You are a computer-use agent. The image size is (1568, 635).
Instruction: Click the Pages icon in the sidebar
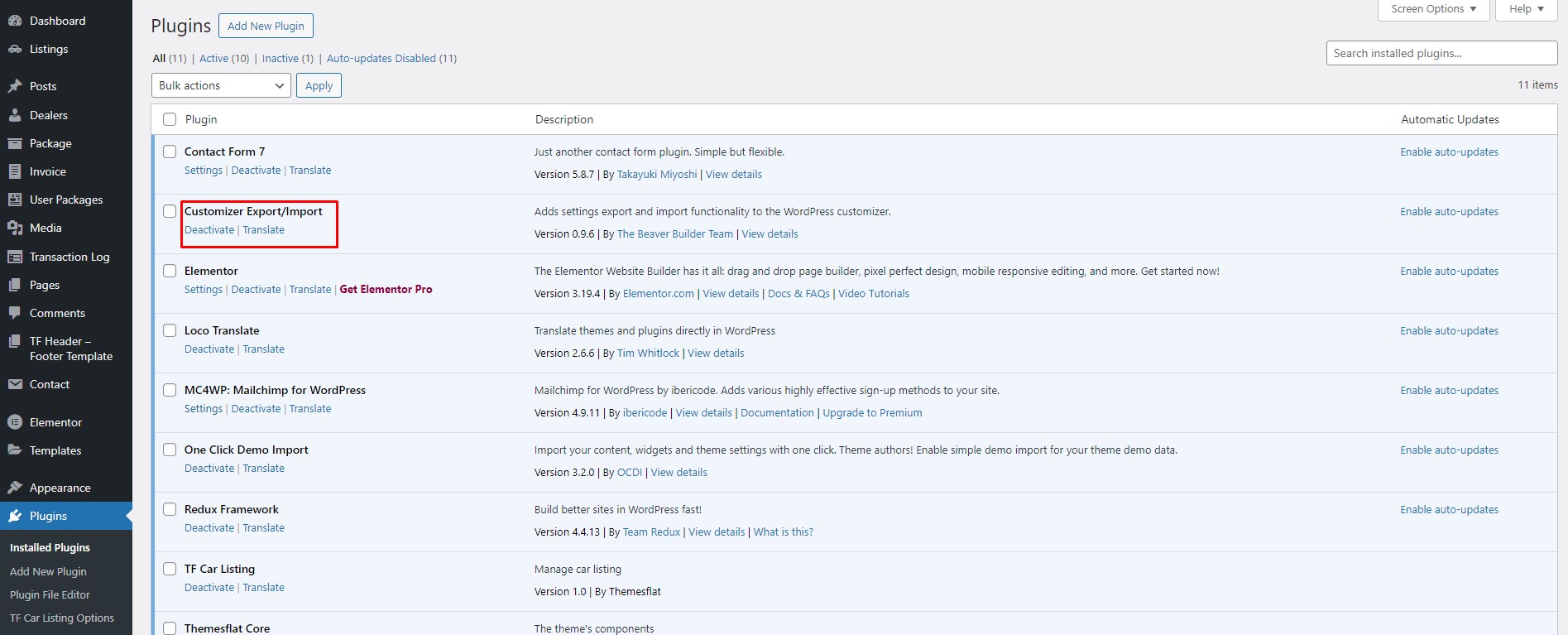tap(15, 285)
